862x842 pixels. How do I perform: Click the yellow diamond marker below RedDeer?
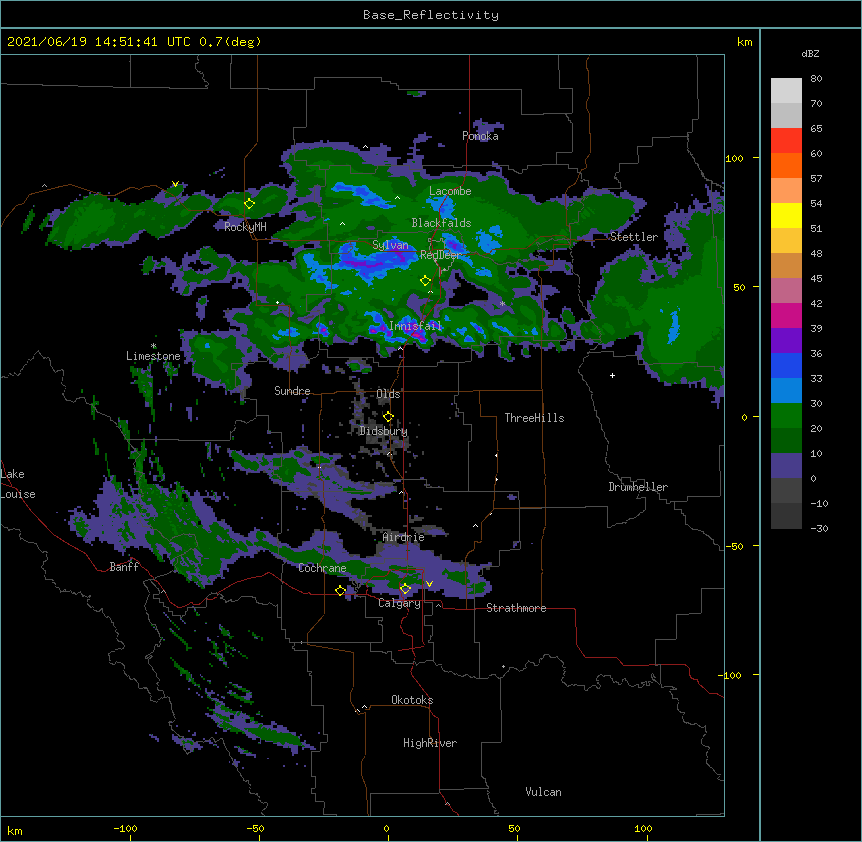click(425, 281)
